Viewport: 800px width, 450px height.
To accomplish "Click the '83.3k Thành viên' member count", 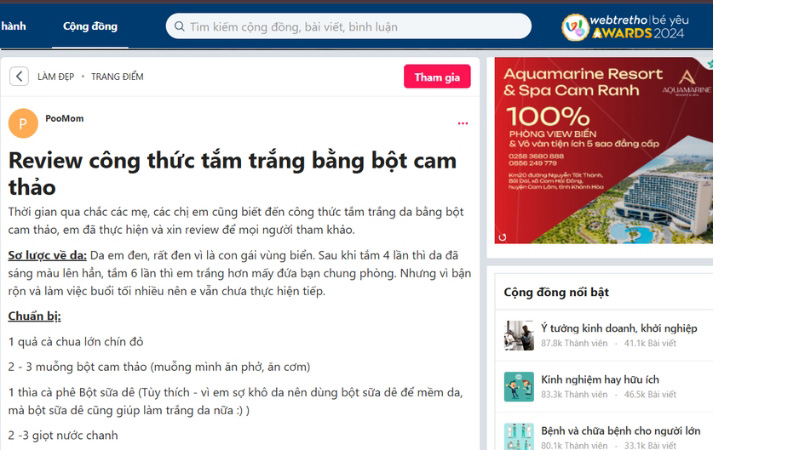I will point(574,394).
